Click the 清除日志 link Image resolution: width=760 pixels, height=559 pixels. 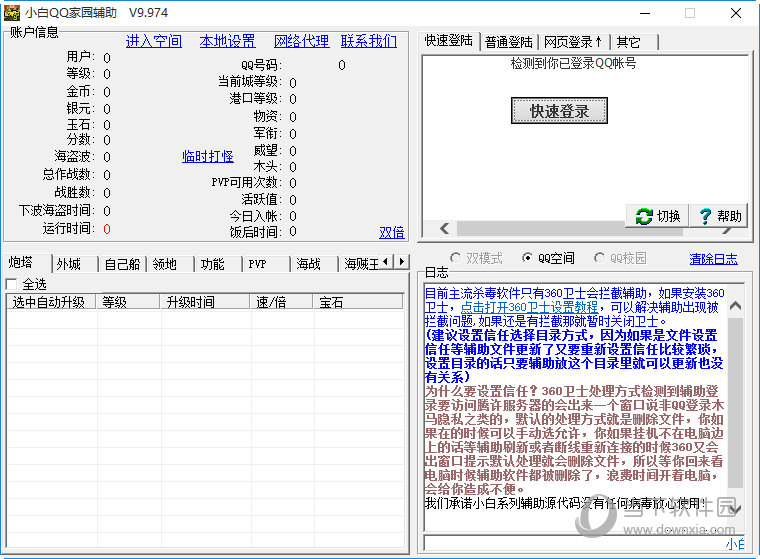pos(713,259)
